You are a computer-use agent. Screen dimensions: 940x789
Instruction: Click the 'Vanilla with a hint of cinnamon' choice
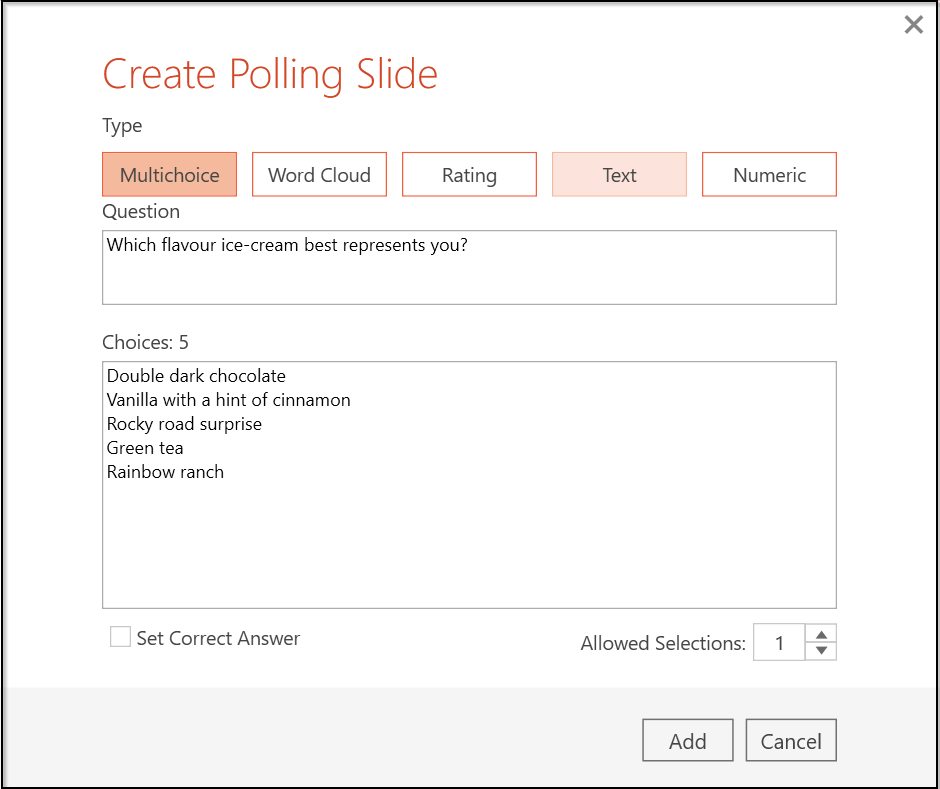tap(228, 400)
